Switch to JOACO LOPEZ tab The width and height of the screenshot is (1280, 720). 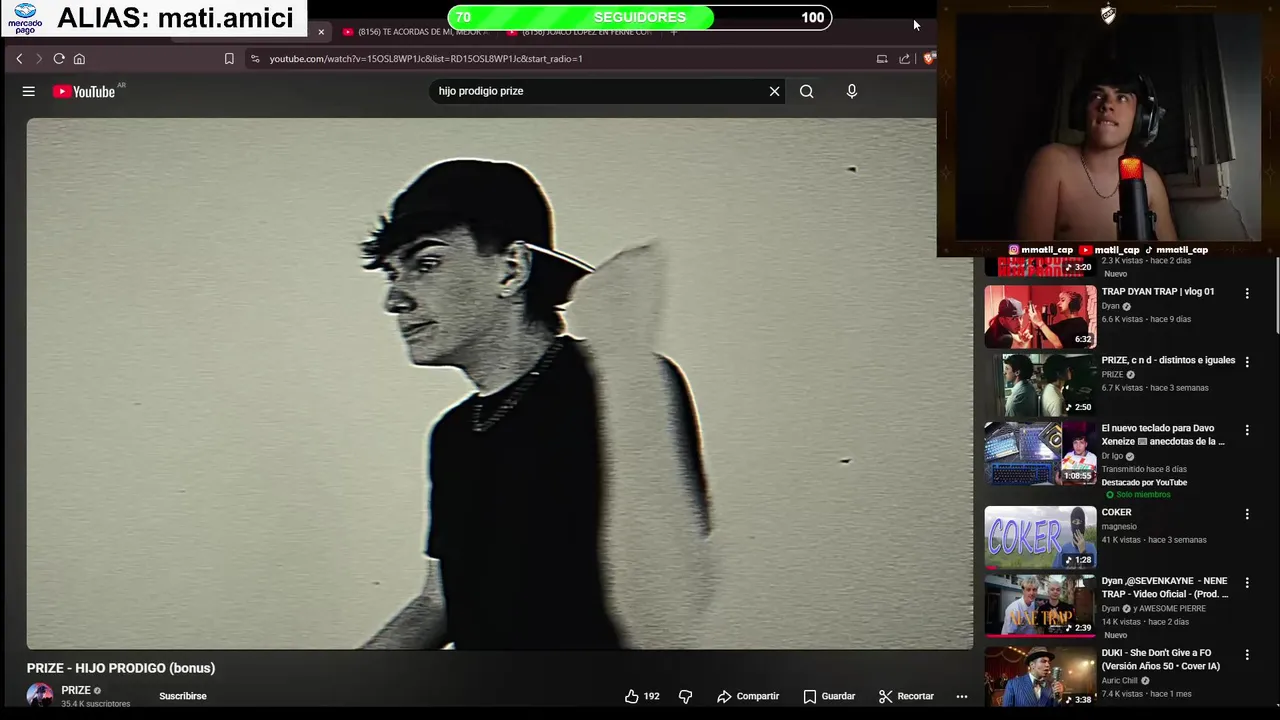[x=580, y=32]
